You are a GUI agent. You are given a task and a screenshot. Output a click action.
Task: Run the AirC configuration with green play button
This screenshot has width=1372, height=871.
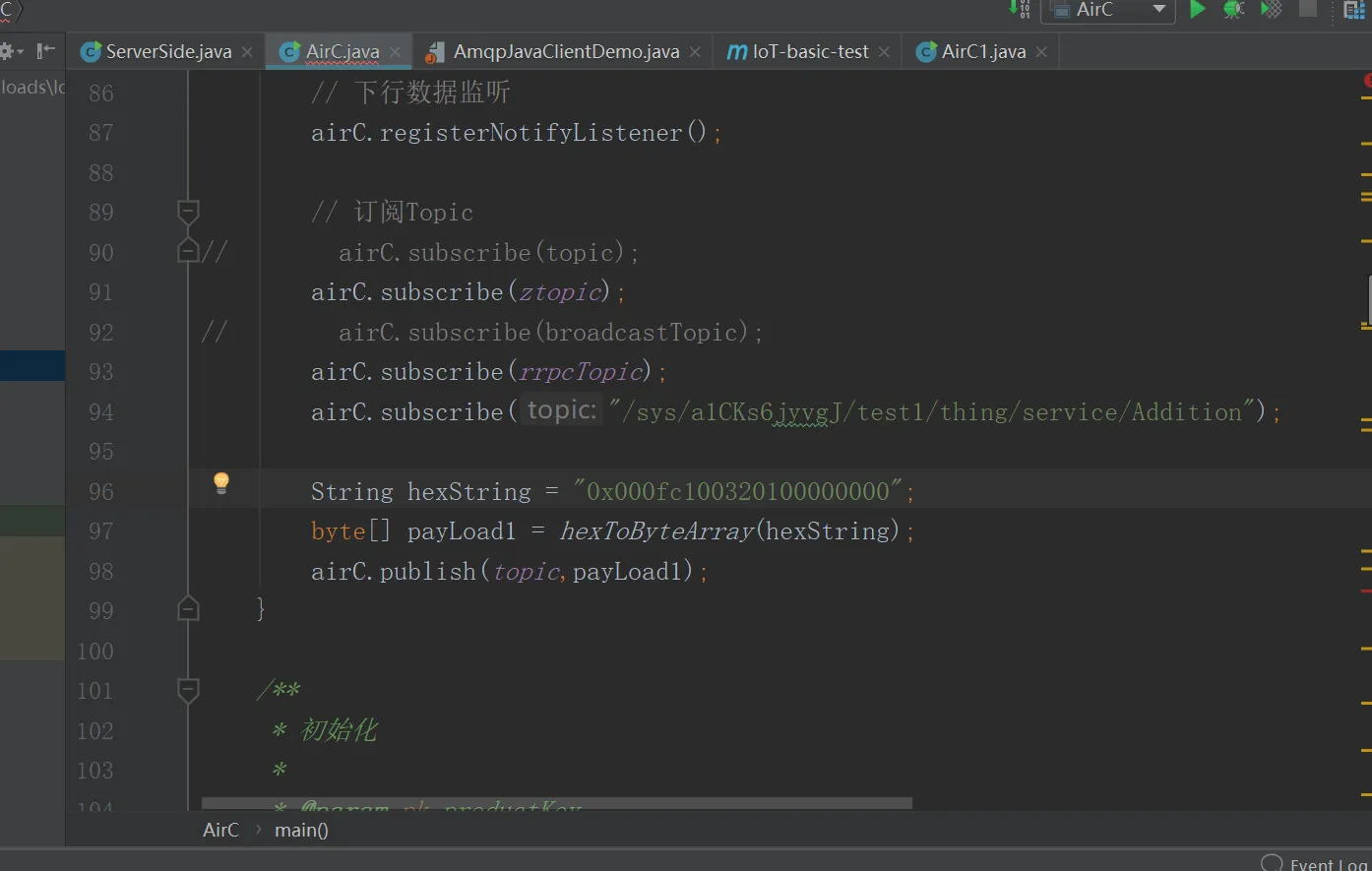(x=1197, y=10)
